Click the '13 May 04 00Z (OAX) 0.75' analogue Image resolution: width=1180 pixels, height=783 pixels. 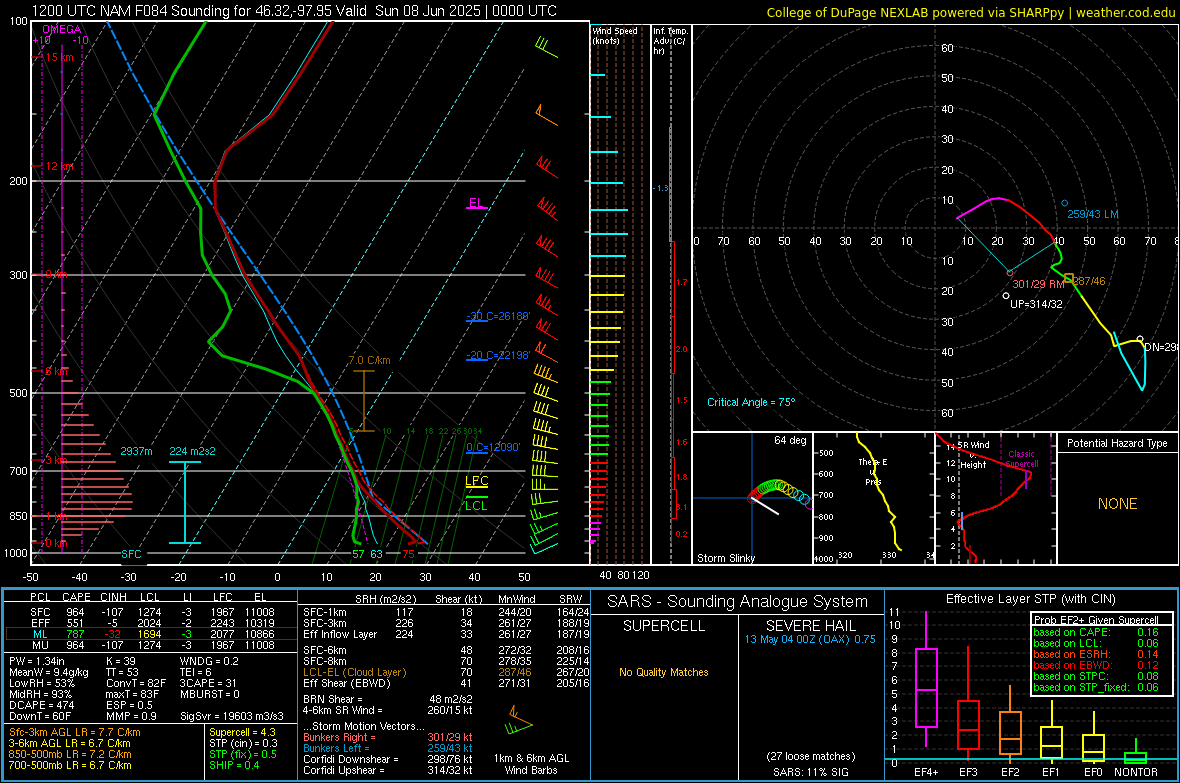coord(810,639)
